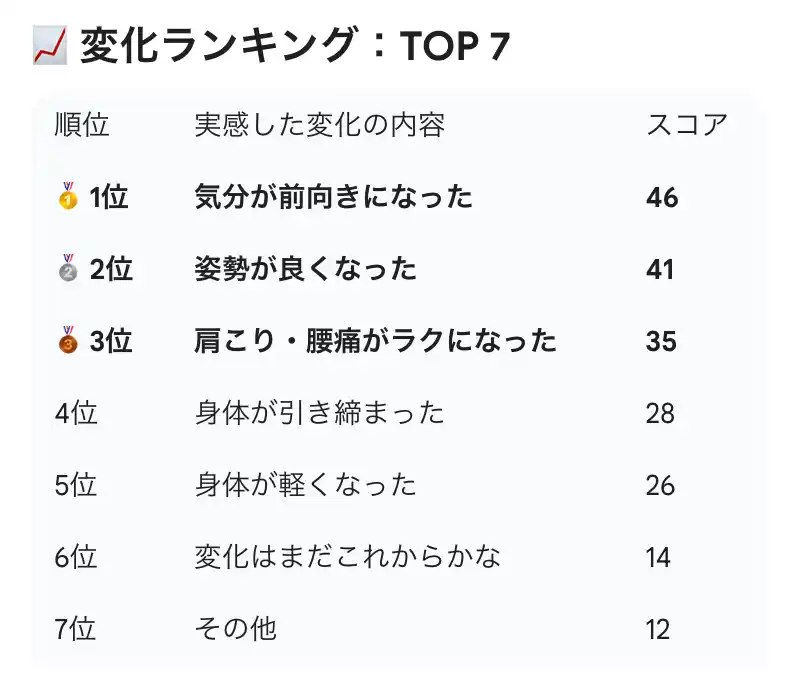798x674 pixels.
Task: Click the bronze medal icon for 3位
Action: click(67, 342)
